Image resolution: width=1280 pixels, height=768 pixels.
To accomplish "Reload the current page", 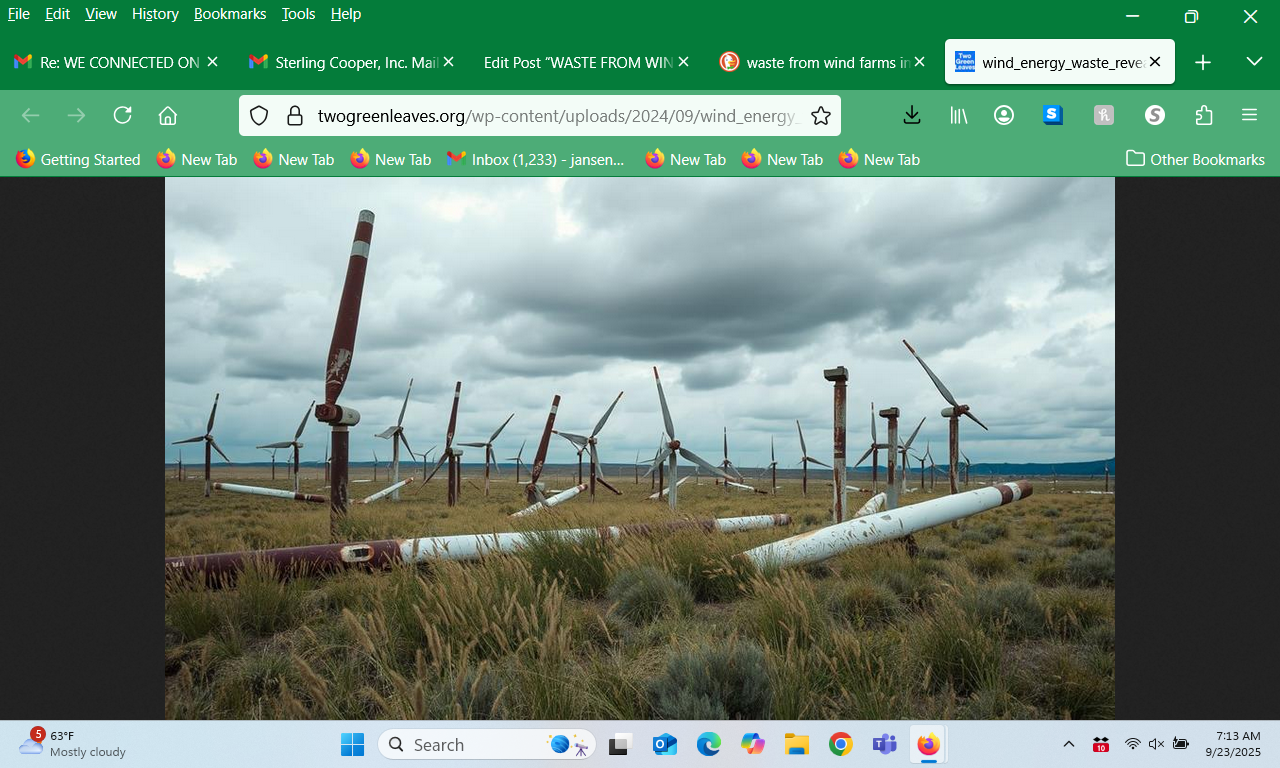I will (x=122, y=116).
